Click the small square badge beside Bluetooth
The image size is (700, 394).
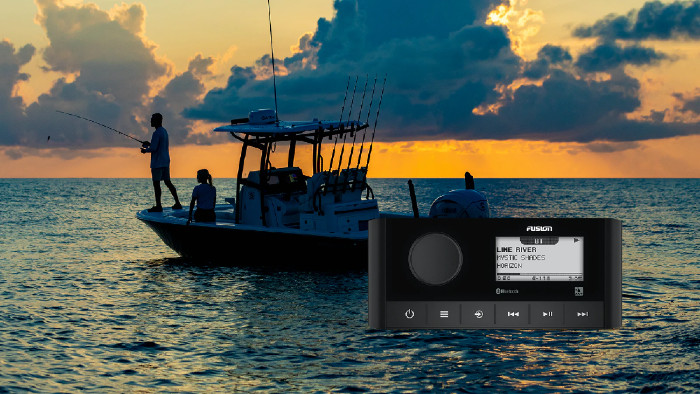tap(579, 291)
